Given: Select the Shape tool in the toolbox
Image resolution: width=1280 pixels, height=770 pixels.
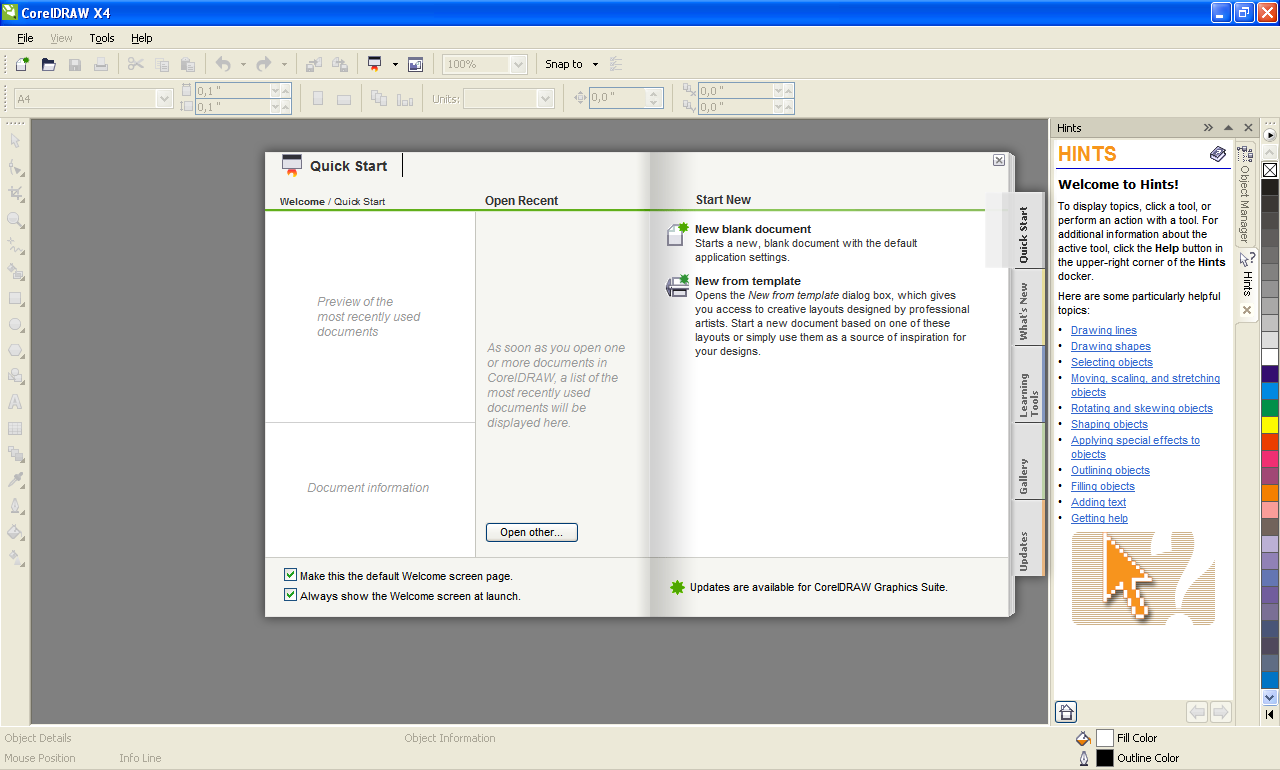Looking at the screenshot, I should point(16,167).
